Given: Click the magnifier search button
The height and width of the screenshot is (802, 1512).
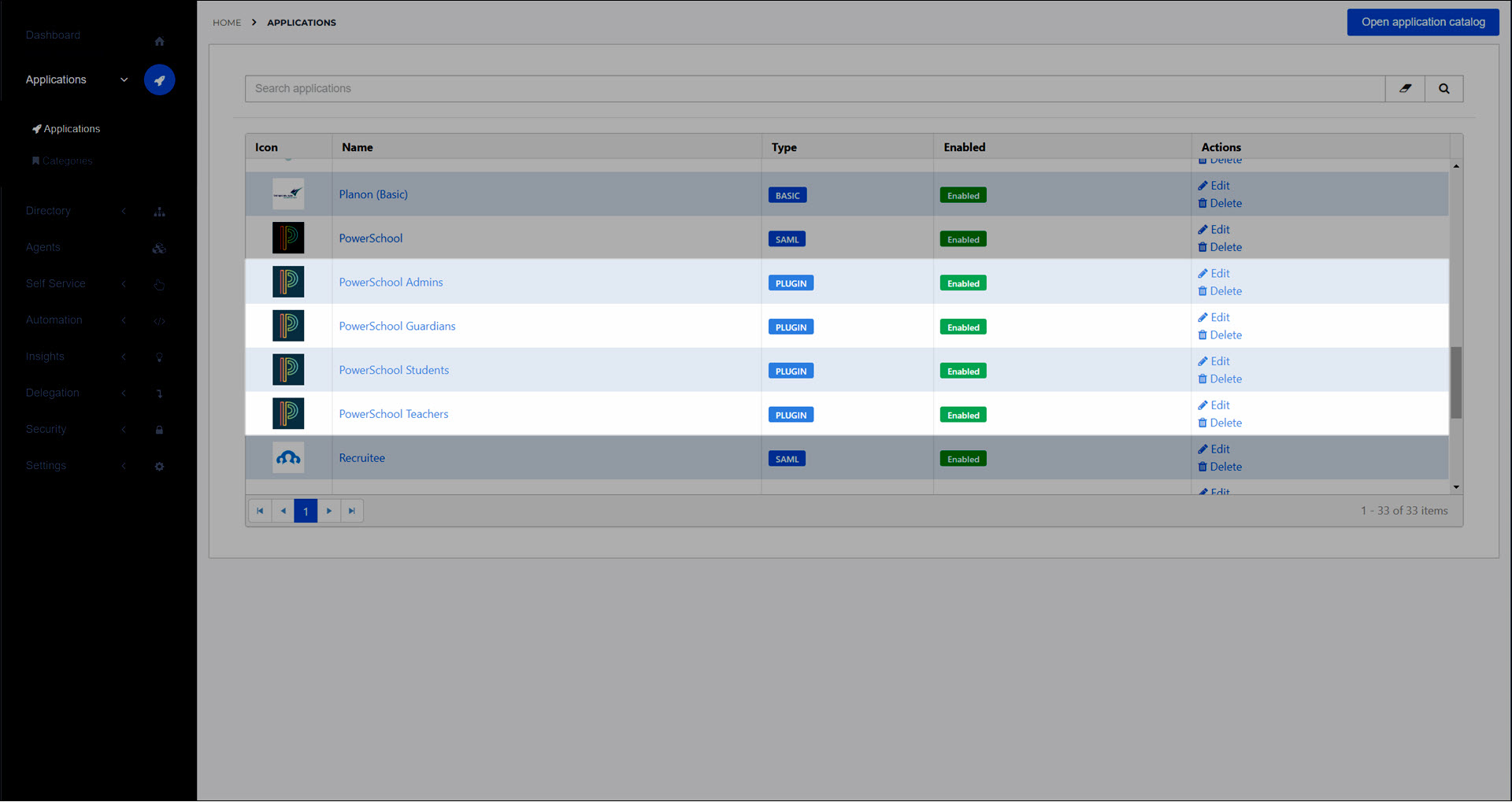Looking at the screenshot, I should coord(1443,89).
